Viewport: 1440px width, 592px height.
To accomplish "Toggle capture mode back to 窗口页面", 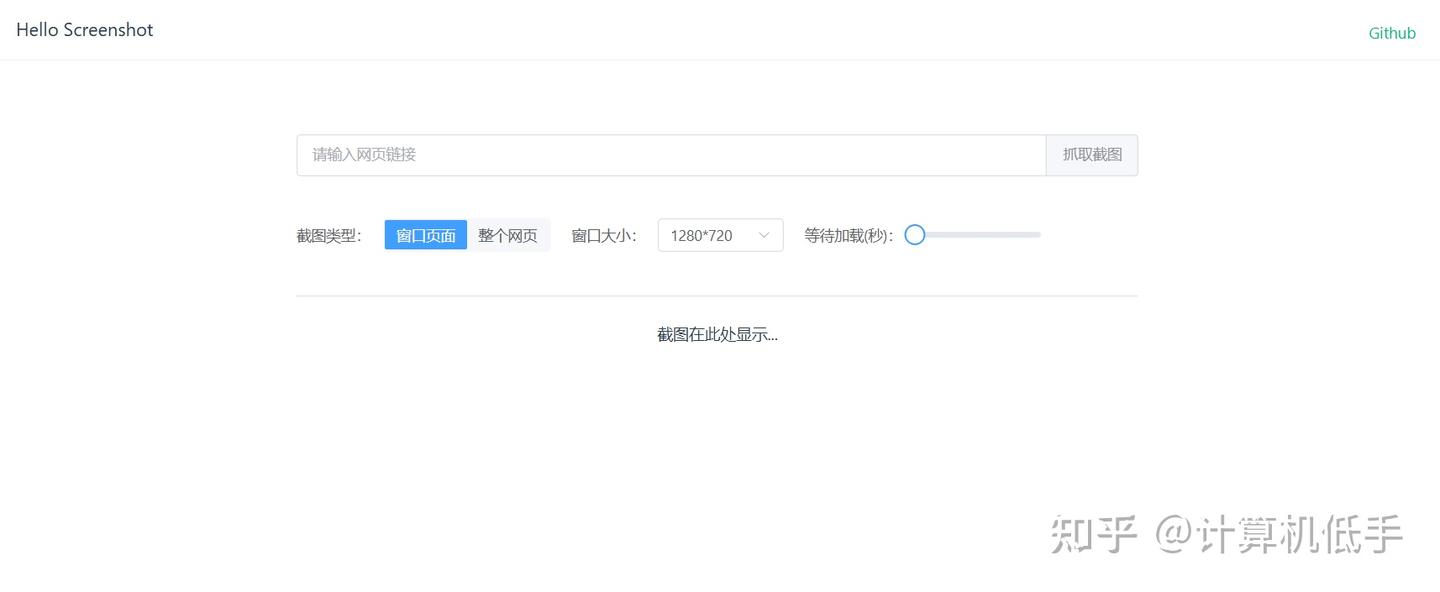I will (425, 234).
